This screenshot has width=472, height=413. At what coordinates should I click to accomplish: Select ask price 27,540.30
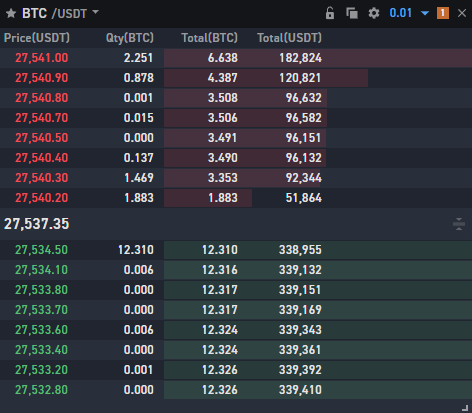[42, 178]
